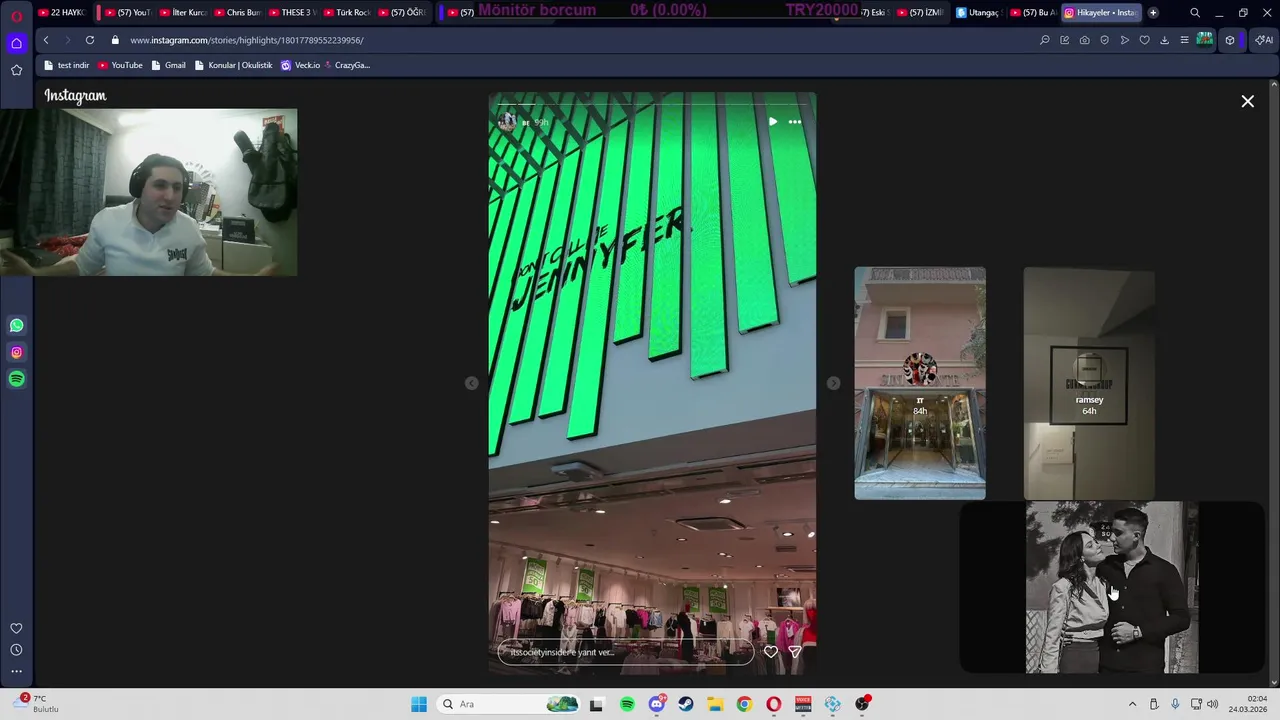Open the Veck.io bookmark
Image resolution: width=1280 pixels, height=720 pixels.
point(300,65)
